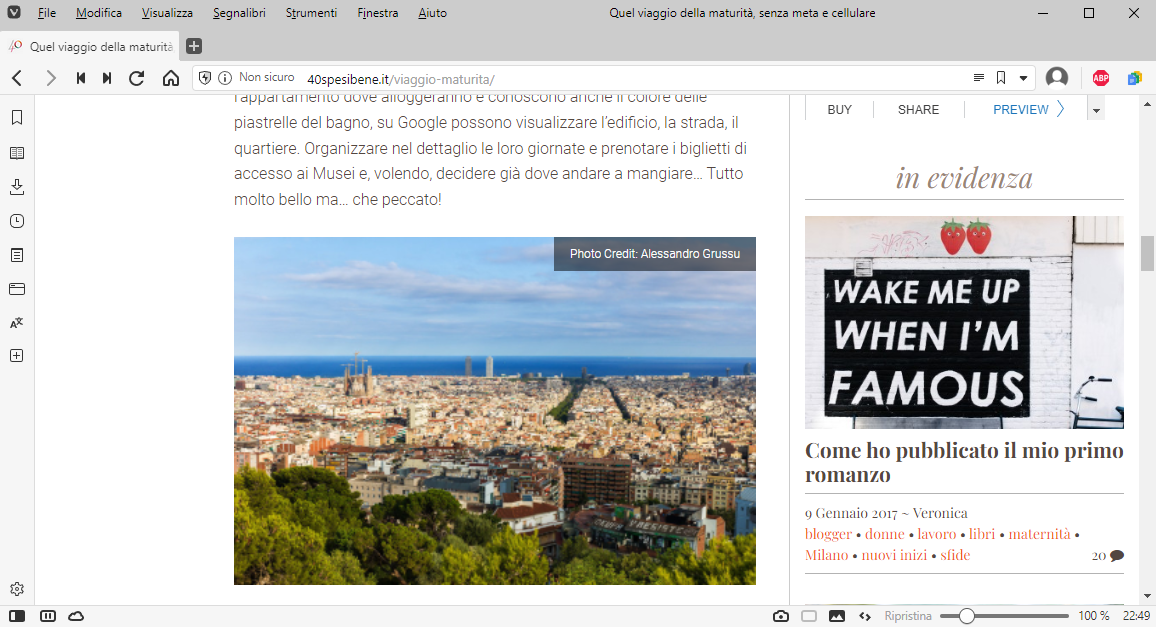Open the maternità tag link

(x=1040, y=534)
